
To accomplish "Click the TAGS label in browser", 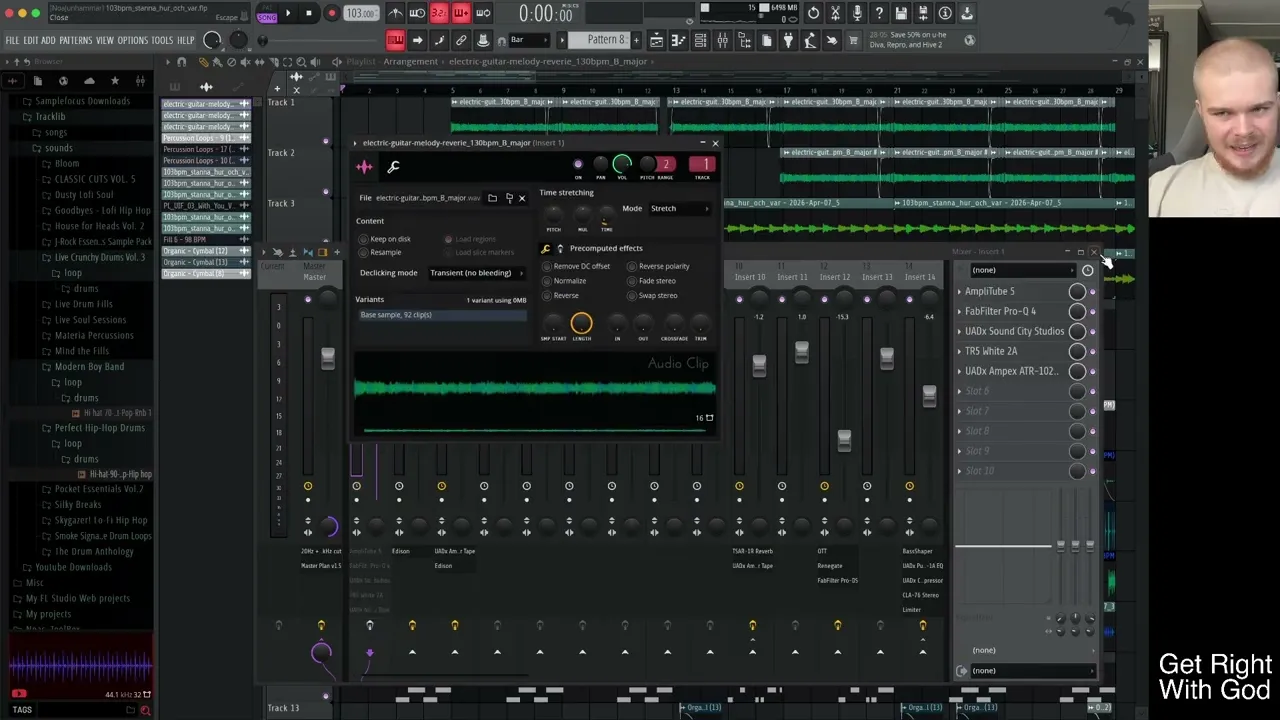I will tap(22, 710).
